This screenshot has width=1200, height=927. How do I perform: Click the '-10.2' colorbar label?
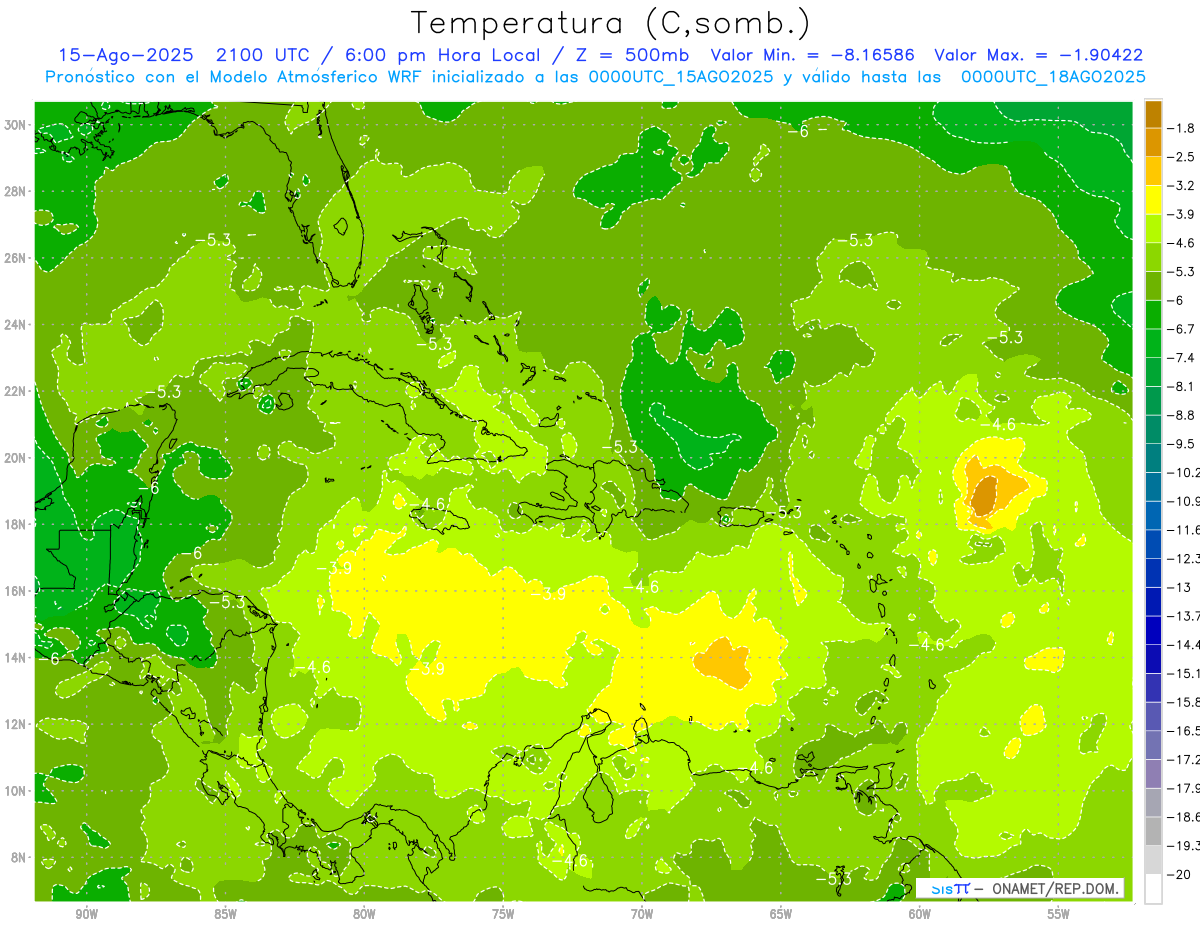(1183, 473)
